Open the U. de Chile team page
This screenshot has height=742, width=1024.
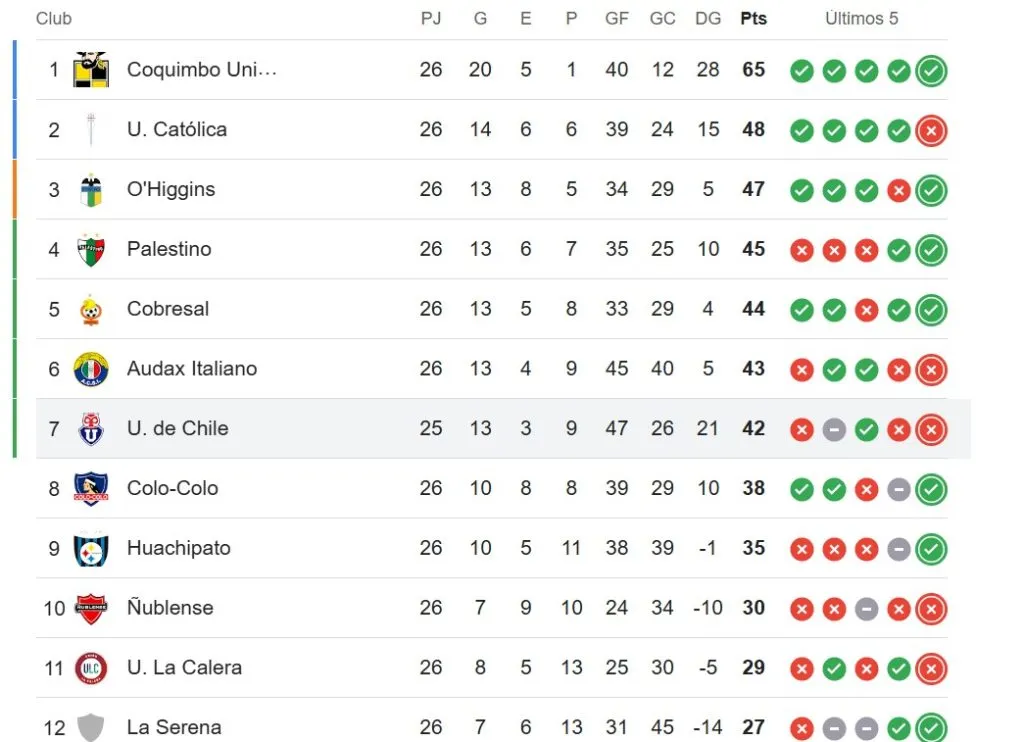click(177, 429)
